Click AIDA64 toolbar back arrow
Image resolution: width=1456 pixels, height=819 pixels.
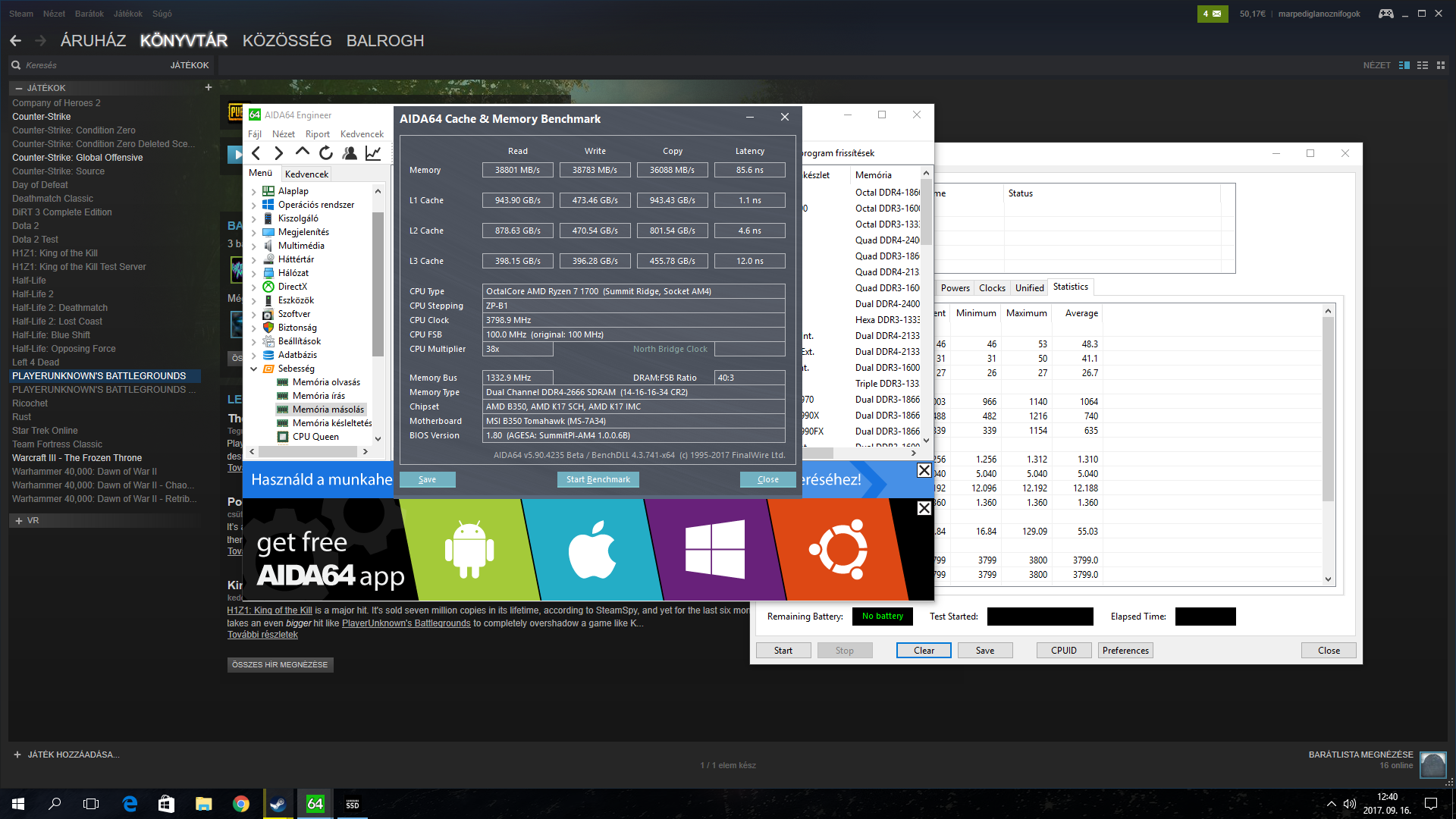256,153
